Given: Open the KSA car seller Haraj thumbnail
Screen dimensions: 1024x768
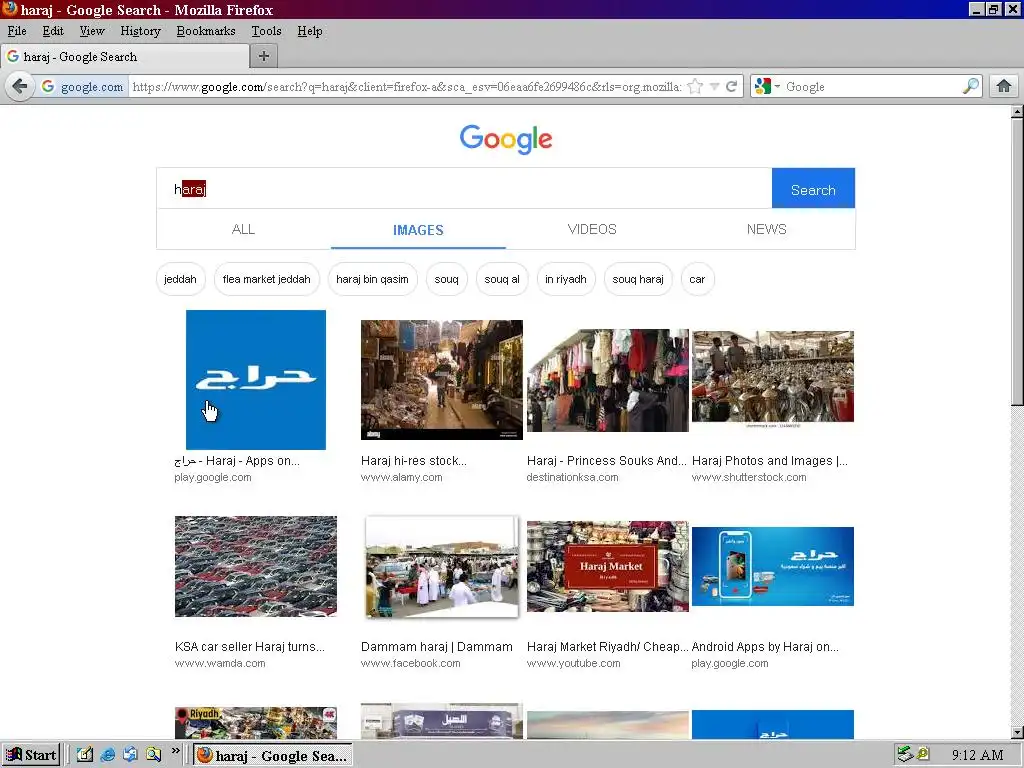Looking at the screenshot, I should pos(256,566).
